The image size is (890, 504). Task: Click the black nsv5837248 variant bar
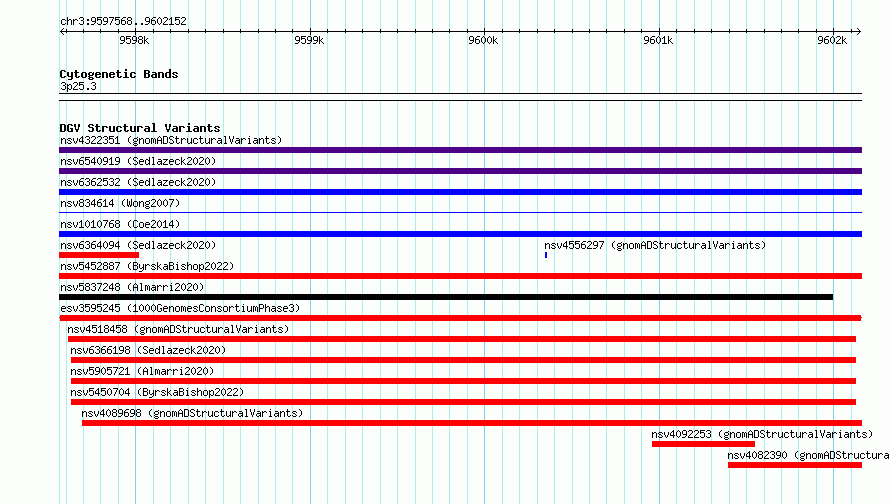446,297
